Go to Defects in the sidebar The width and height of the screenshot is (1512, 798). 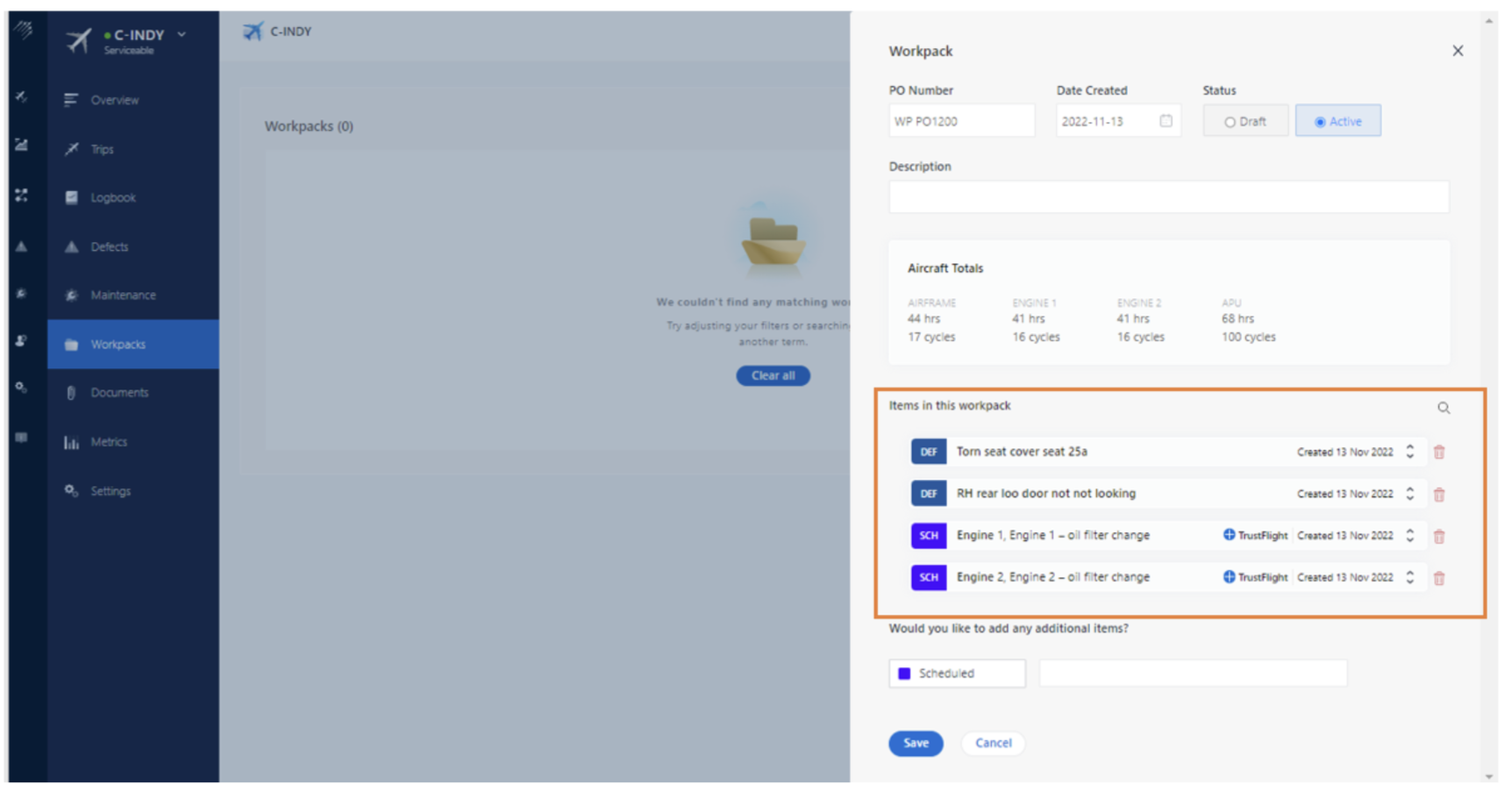pyautogui.click(x=110, y=247)
